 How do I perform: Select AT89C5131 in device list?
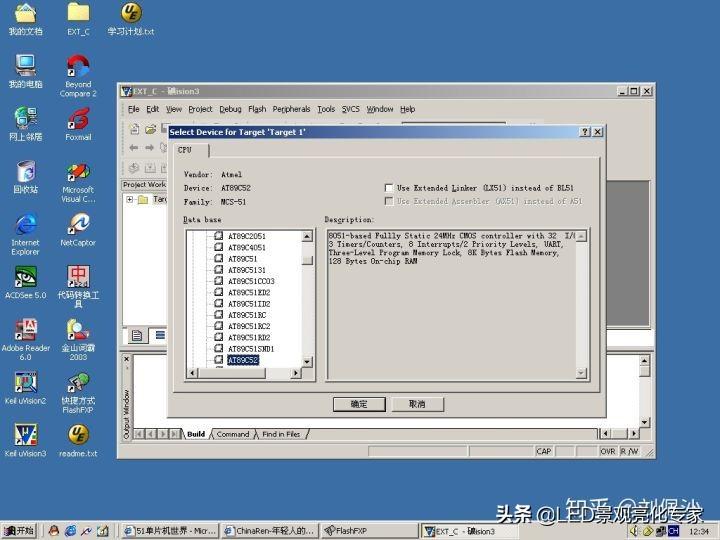(x=247, y=270)
